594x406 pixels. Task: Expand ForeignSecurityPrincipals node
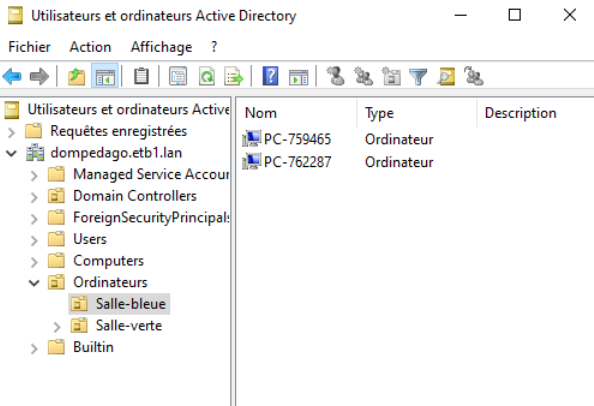tap(34, 219)
